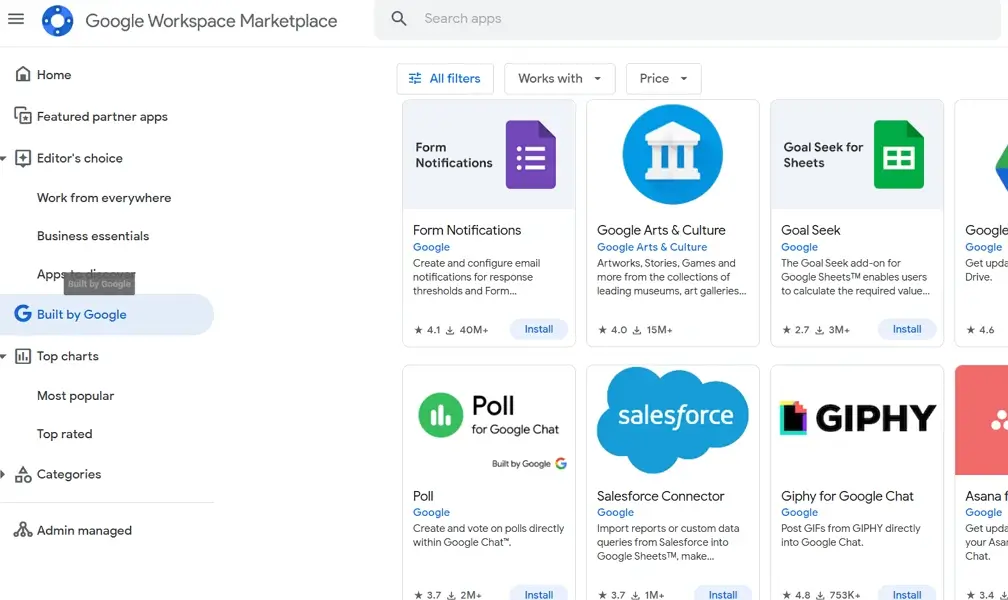This screenshot has height=600, width=1008.
Task: Open Giphy for Google Chat title
Action: 847,496
